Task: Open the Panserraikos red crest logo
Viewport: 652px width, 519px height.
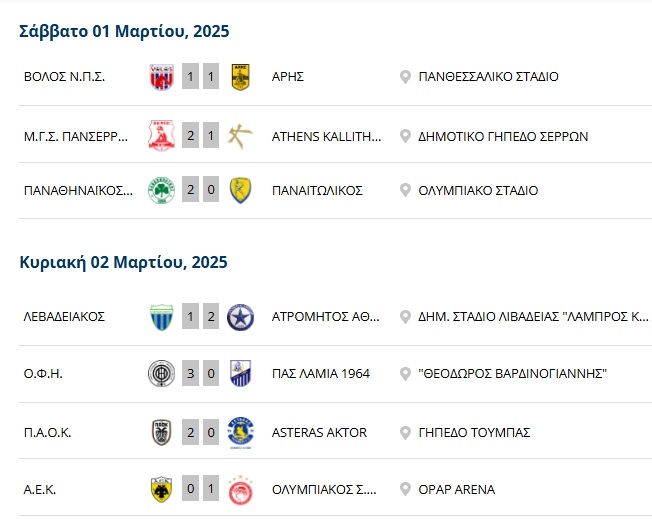Action: click(x=161, y=136)
